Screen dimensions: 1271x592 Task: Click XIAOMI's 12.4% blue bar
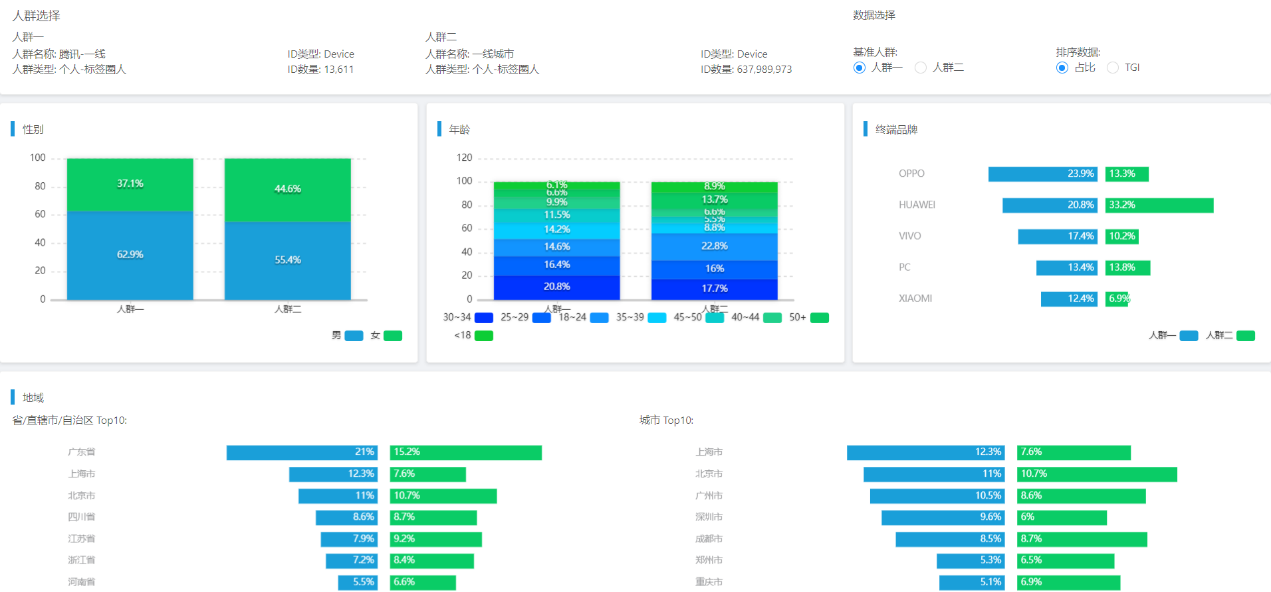[1069, 299]
